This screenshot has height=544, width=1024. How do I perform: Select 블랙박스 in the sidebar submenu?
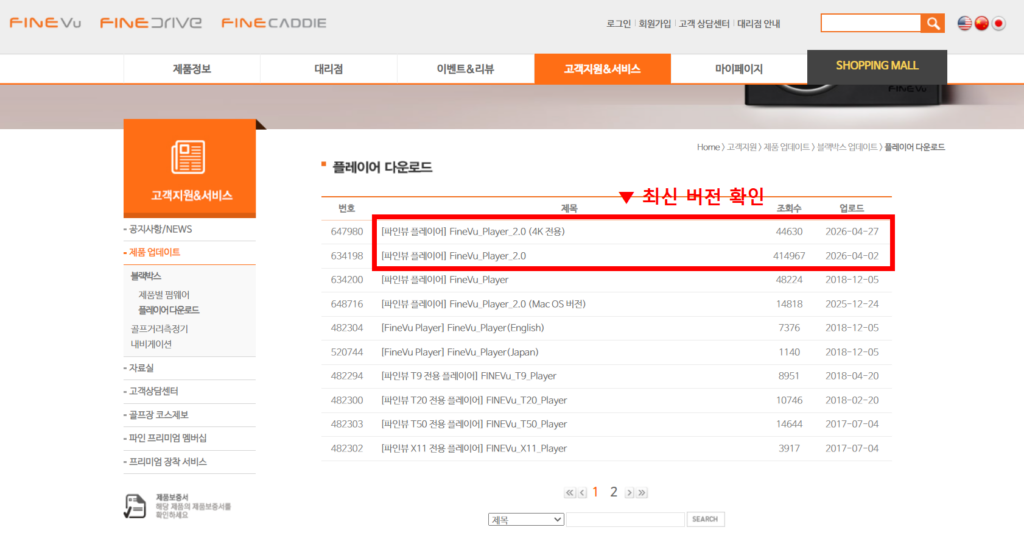click(146, 276)
